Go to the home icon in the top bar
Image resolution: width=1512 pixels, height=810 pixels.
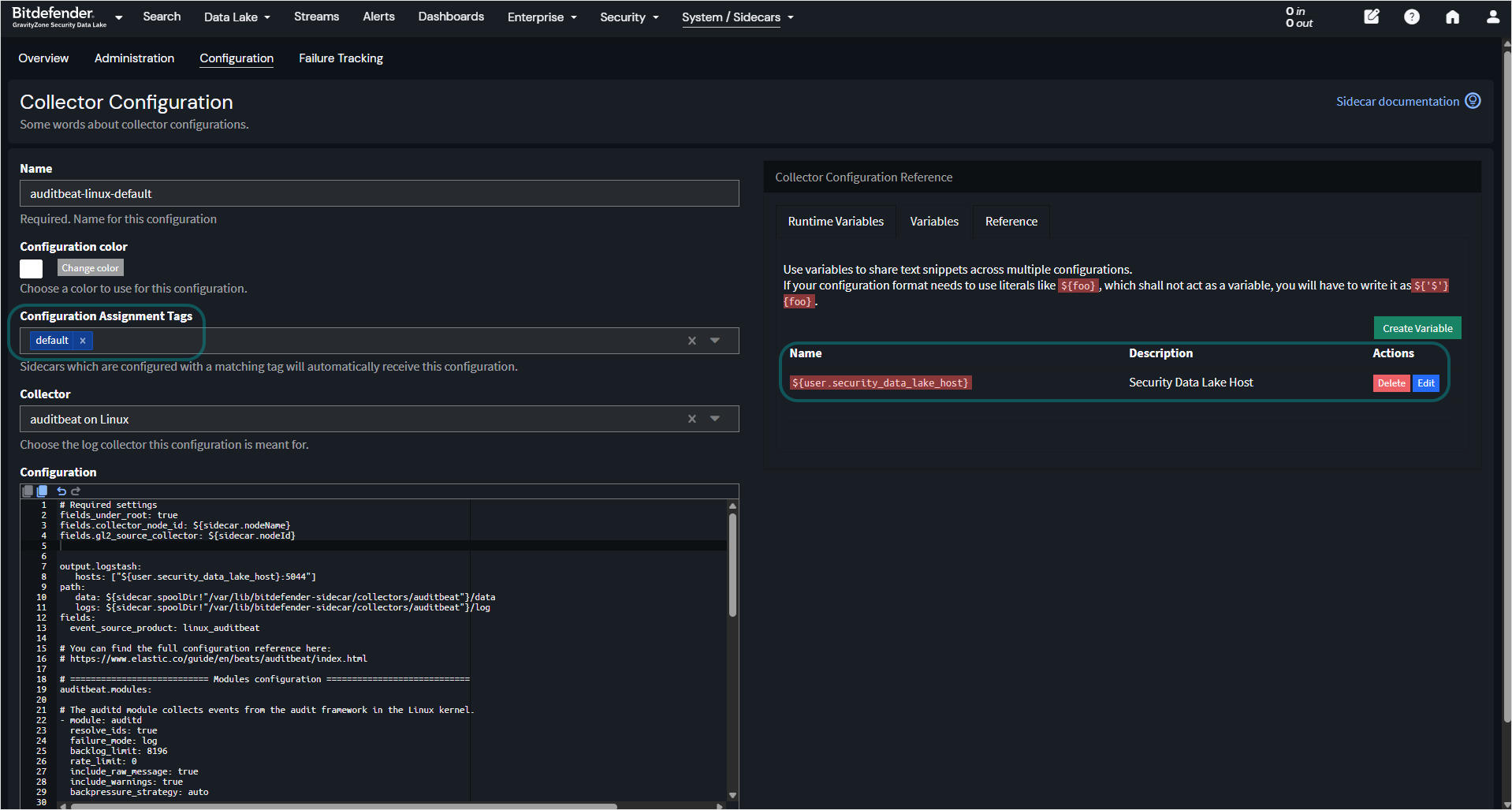pyautogui.click(x=1452, y=17)
